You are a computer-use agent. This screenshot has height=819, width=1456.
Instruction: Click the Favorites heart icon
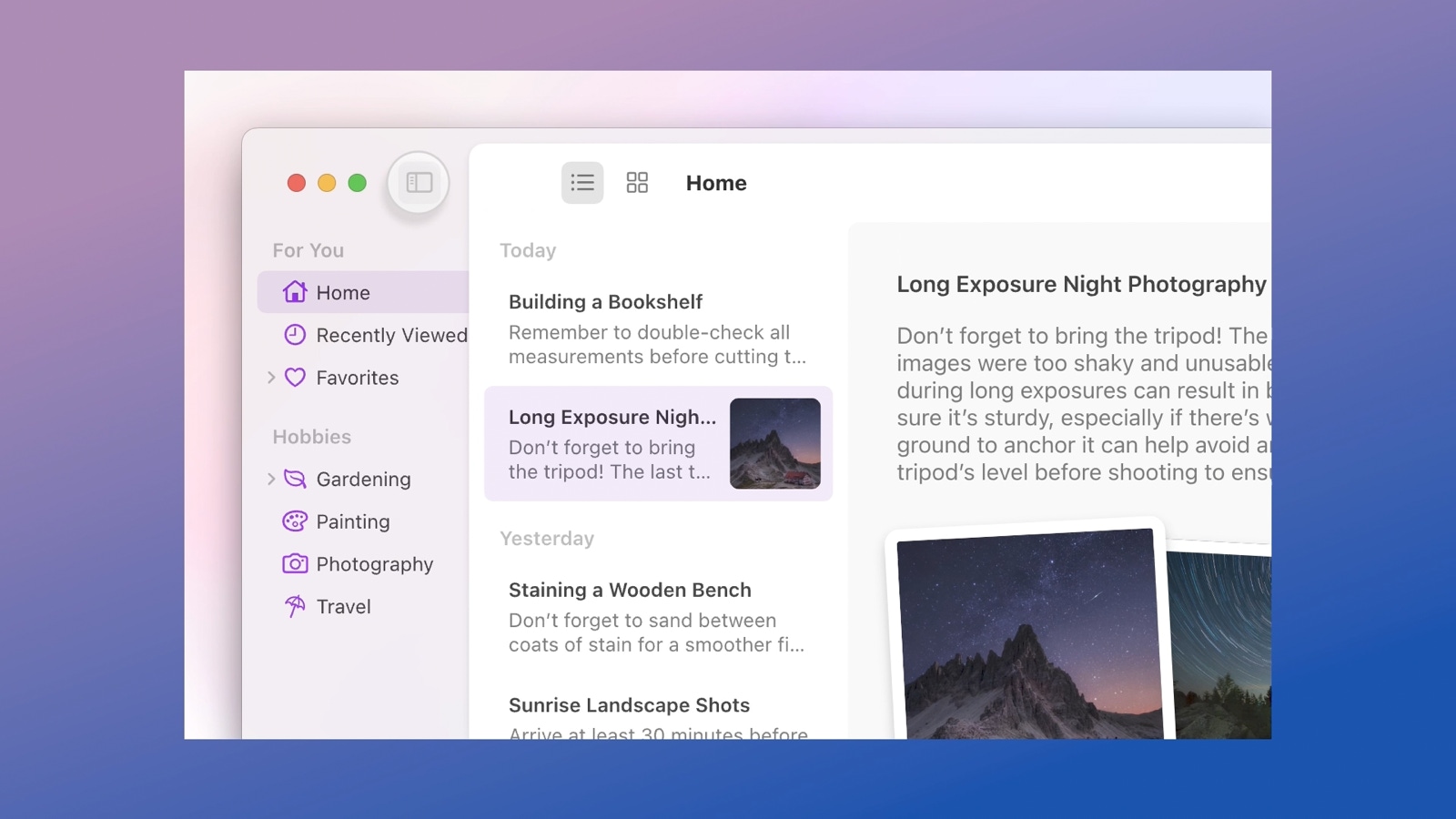coord(295,378)
